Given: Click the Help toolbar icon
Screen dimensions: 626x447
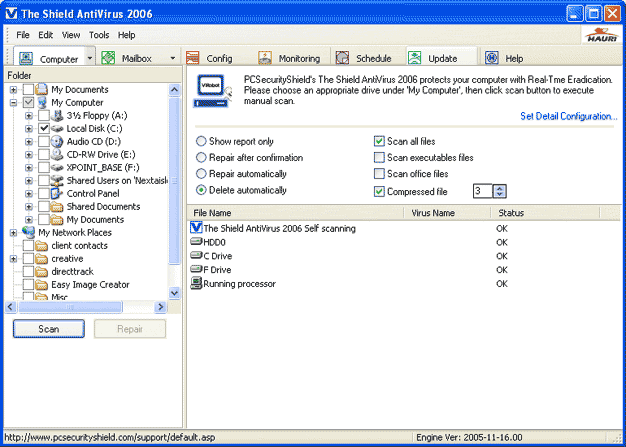Looking at the screenshot, I should 492,58.
